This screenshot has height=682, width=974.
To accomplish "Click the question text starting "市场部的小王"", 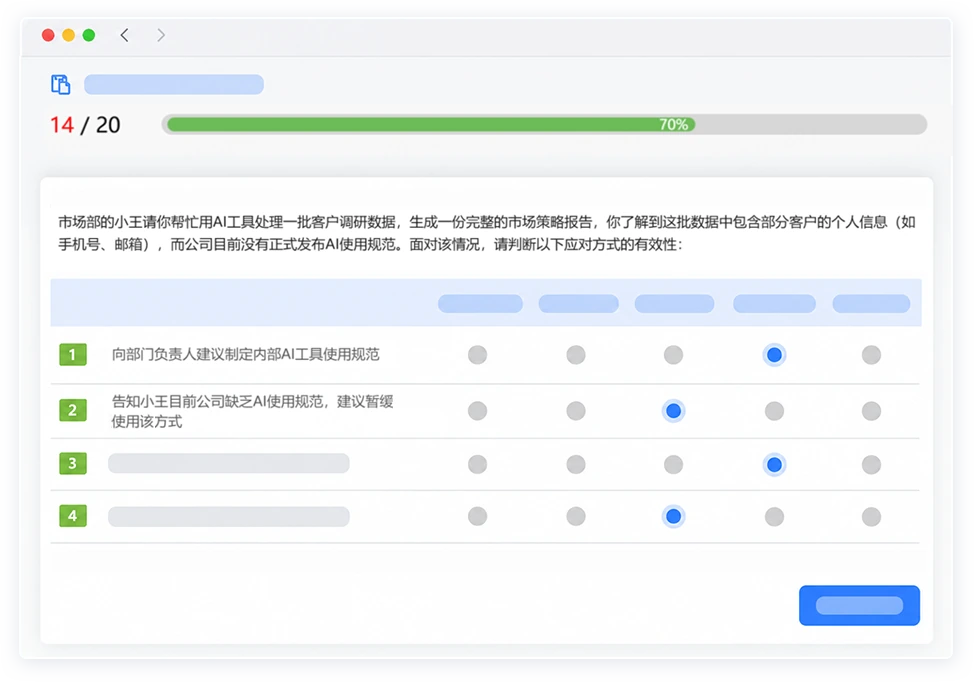I will 486,233.
